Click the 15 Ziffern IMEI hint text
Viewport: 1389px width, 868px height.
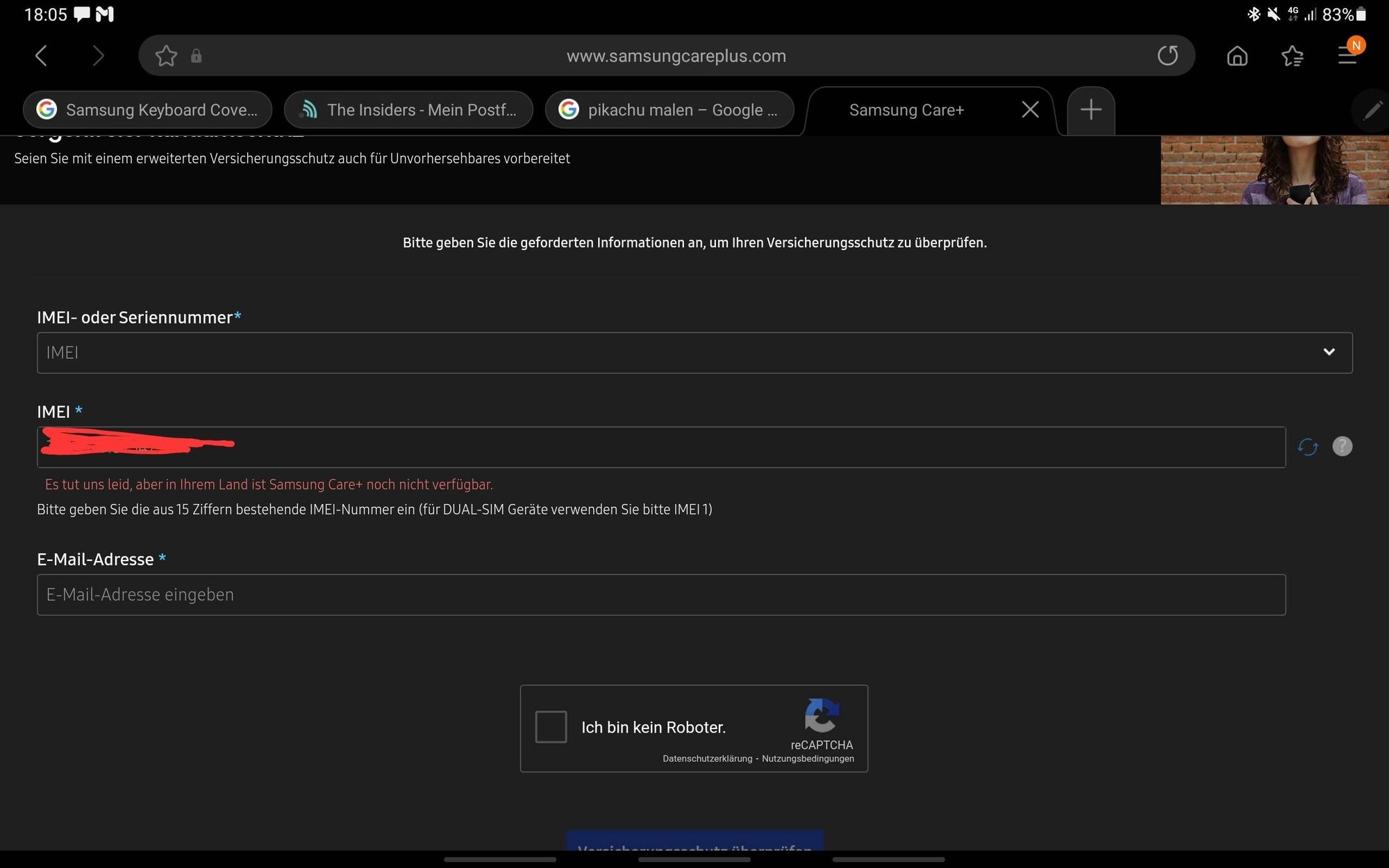coord(374,510)
